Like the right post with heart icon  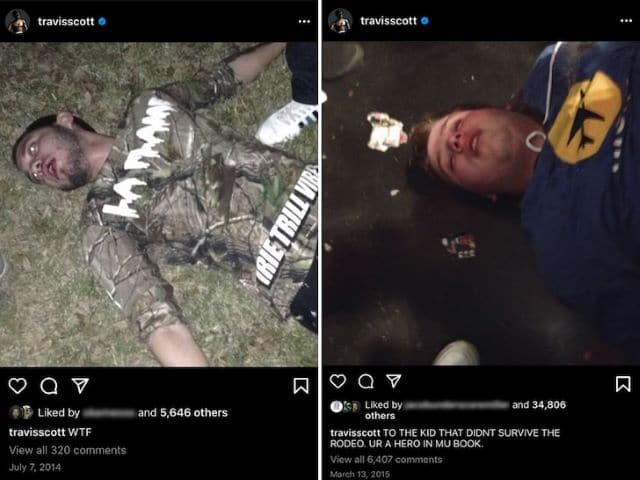click(x=338, y=381)
